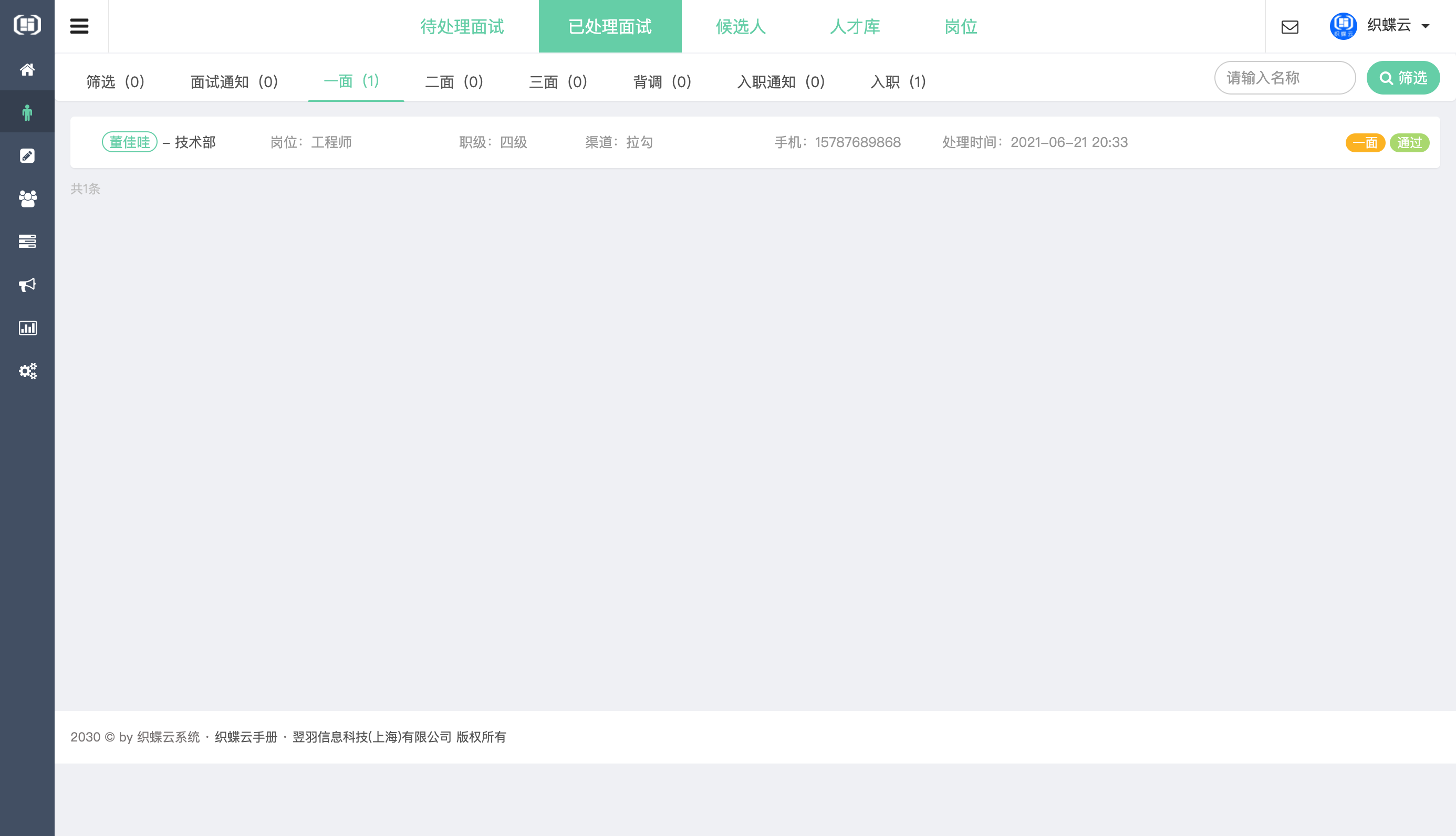Click the candidate name 董佳哇
This screenshot has height=836, width=1456.
pos(130,142)
